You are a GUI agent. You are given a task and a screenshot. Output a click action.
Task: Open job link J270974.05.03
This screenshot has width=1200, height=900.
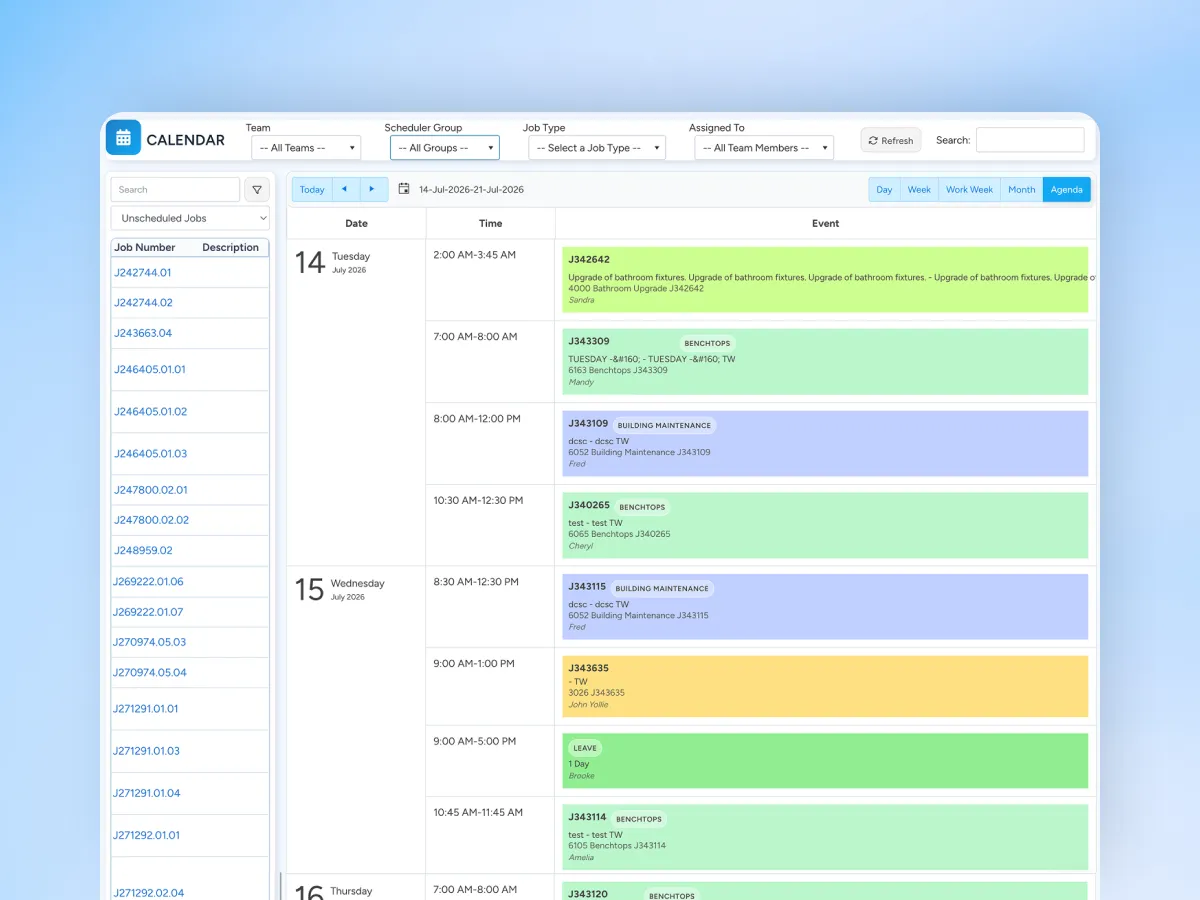pos(150,642)
